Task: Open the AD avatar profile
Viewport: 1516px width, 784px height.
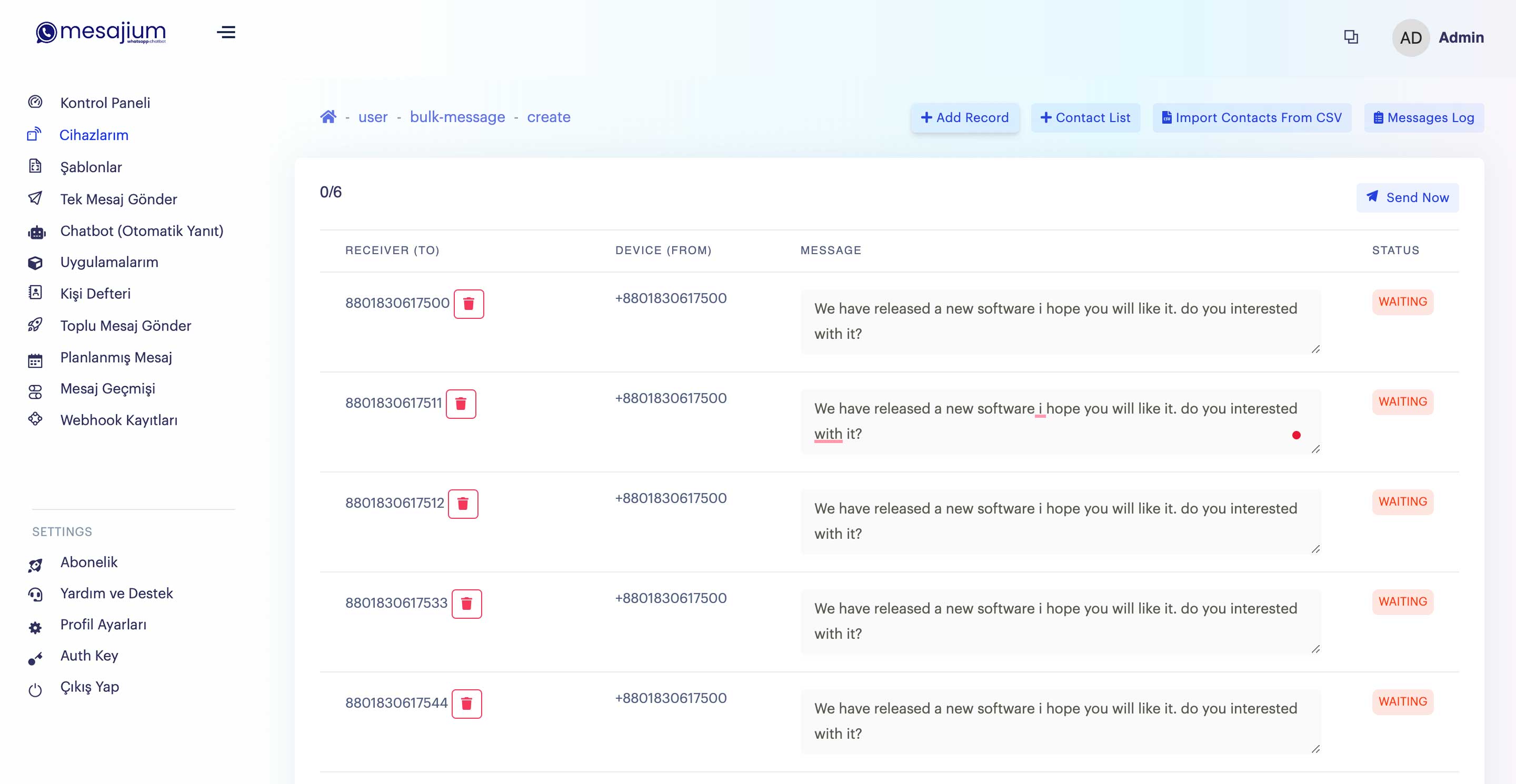Action: (x=1411, y=38)
